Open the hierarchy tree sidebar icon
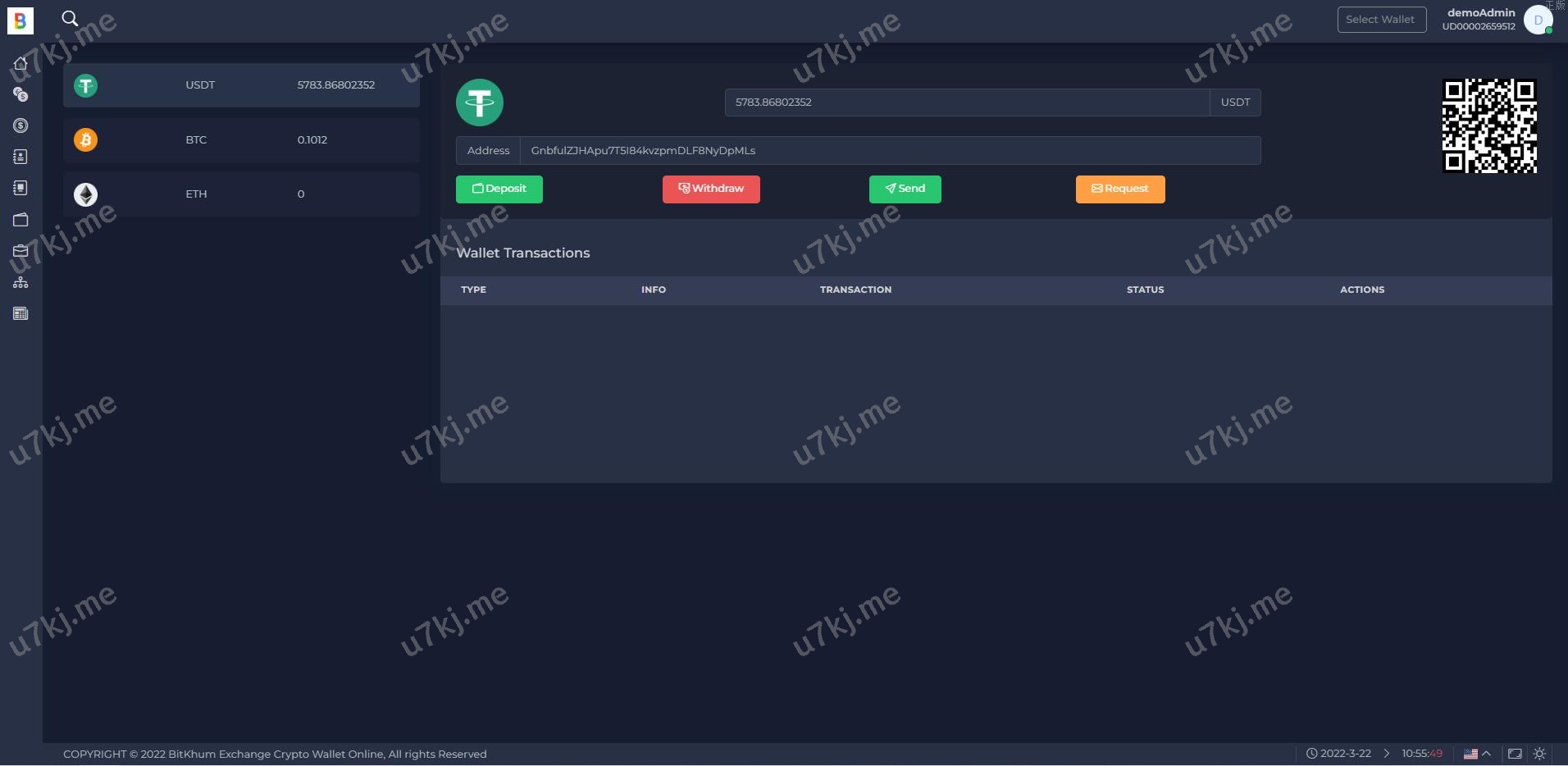1568x766 pixels. coord(21,282)
